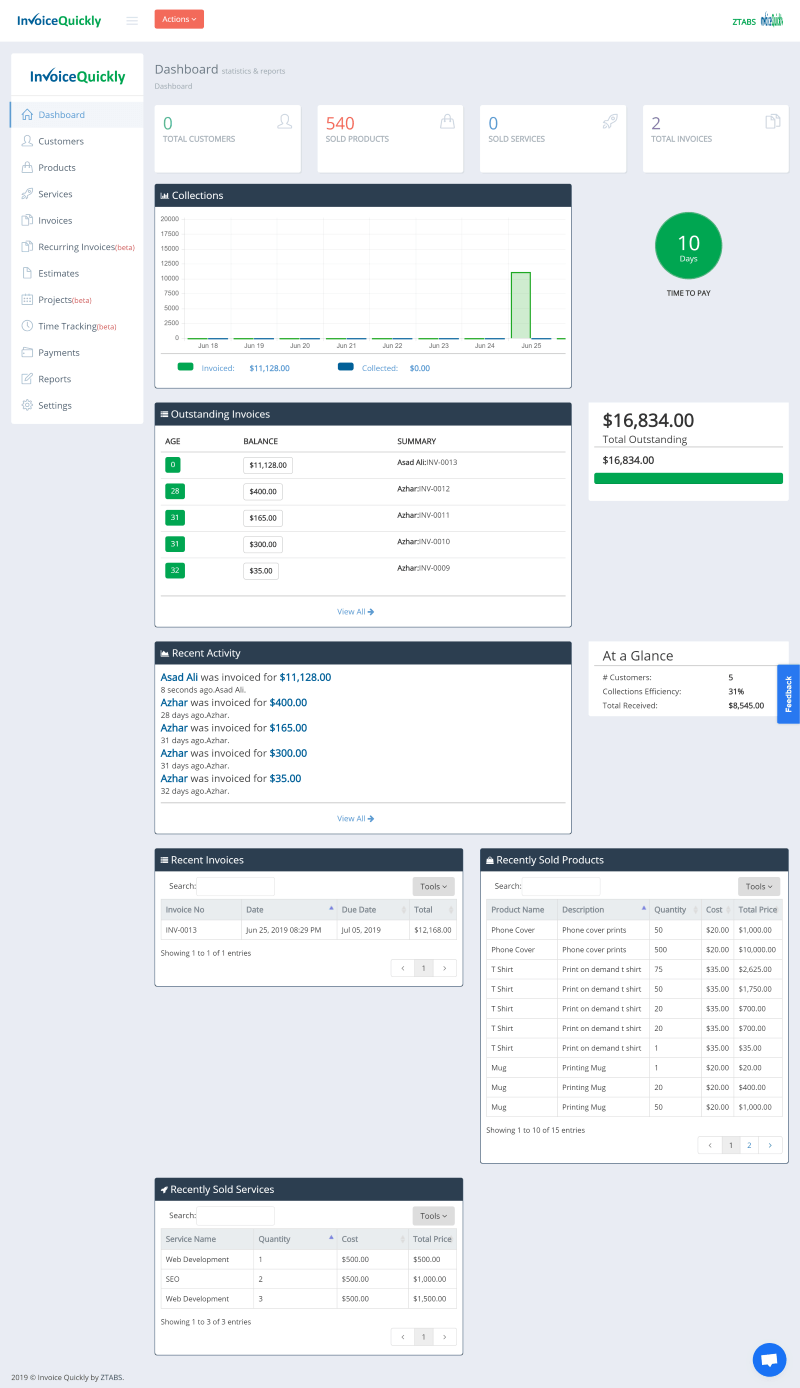The height and width of the screenshot is (1388, 800).
Task: Click the SEO service row cell
Action: coord(207,1279)
